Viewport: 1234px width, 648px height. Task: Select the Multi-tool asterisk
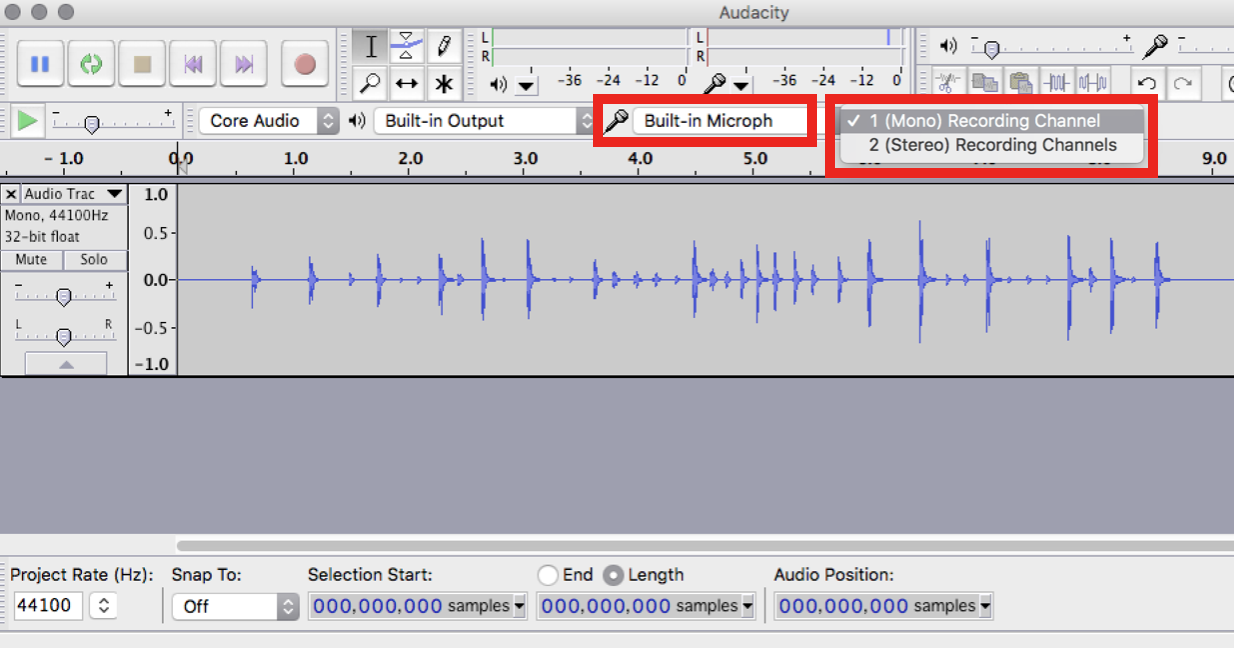(x=444, y=83)
